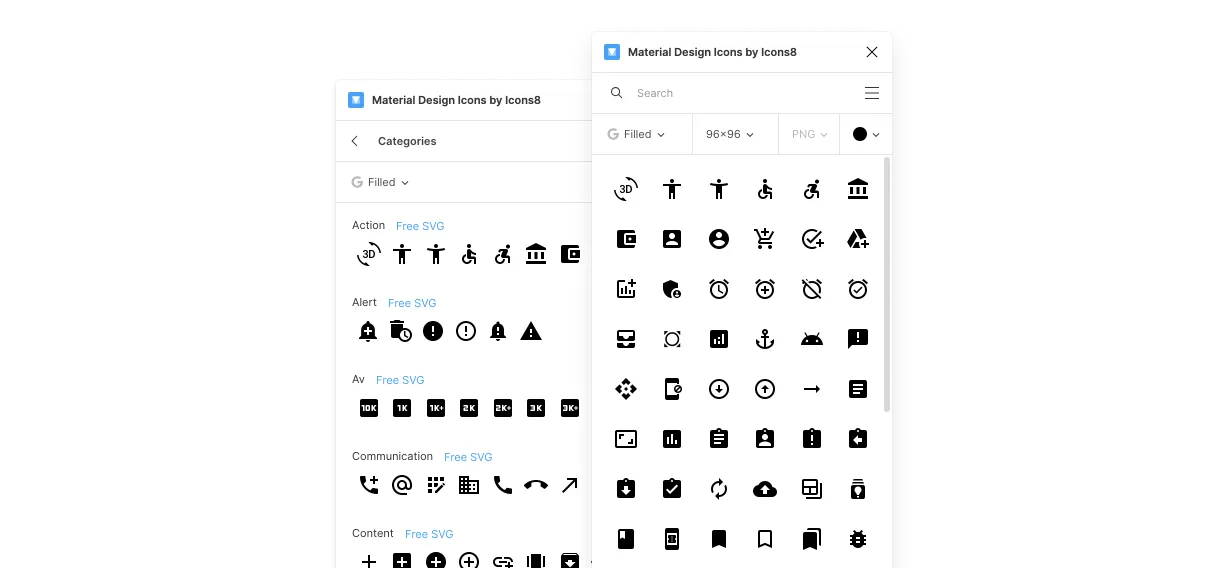Click the 3D rotation icon under Action category
The height and width of the screenshot is (568, 1232).
point(369,254)
